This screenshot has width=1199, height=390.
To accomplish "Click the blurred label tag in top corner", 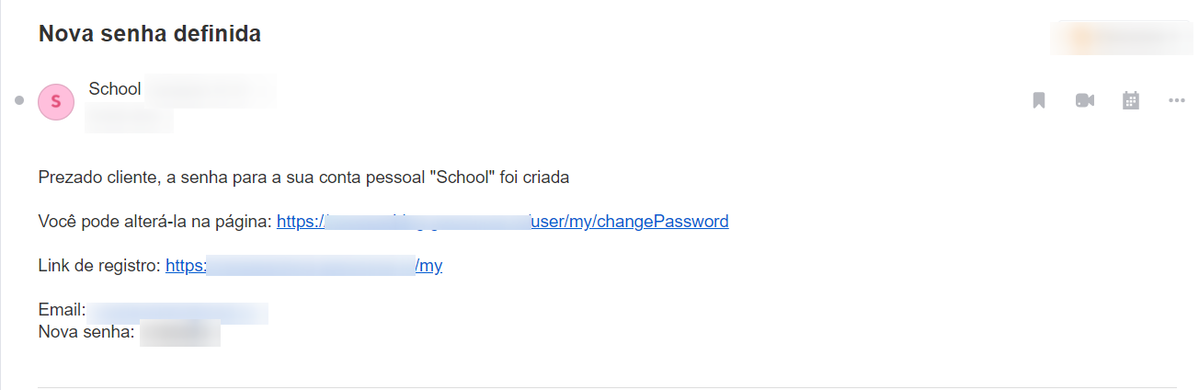I will pos(1121,37).
